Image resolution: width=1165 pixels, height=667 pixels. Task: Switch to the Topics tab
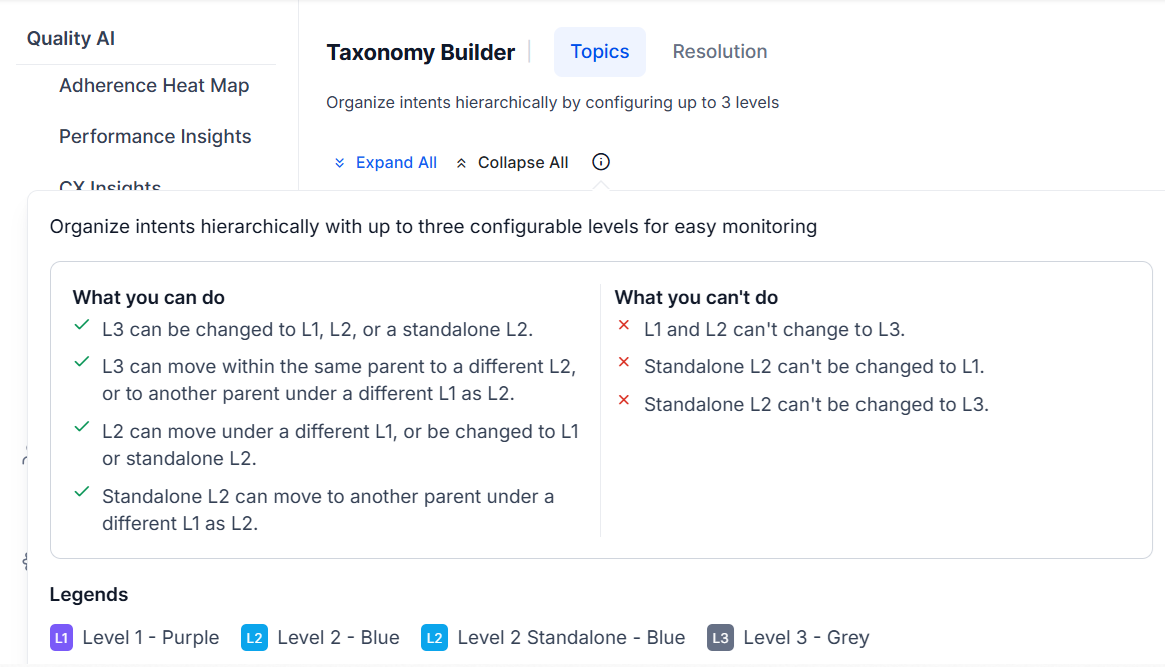(600, 52)
